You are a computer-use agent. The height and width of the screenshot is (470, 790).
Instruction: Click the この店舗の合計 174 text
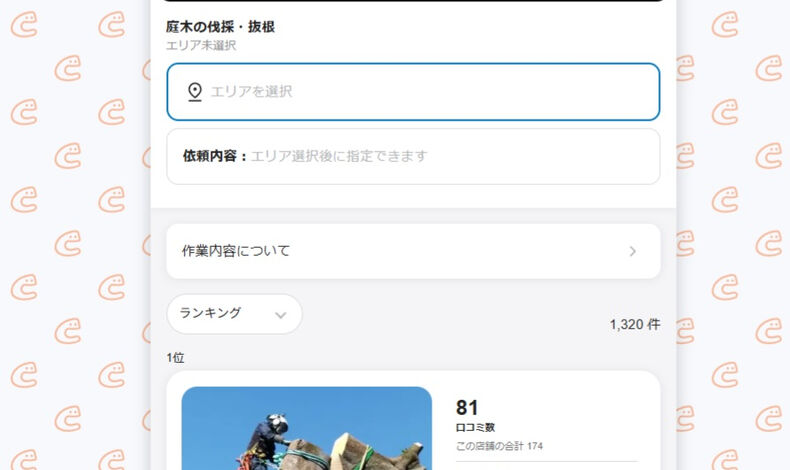tap(499, 446)
